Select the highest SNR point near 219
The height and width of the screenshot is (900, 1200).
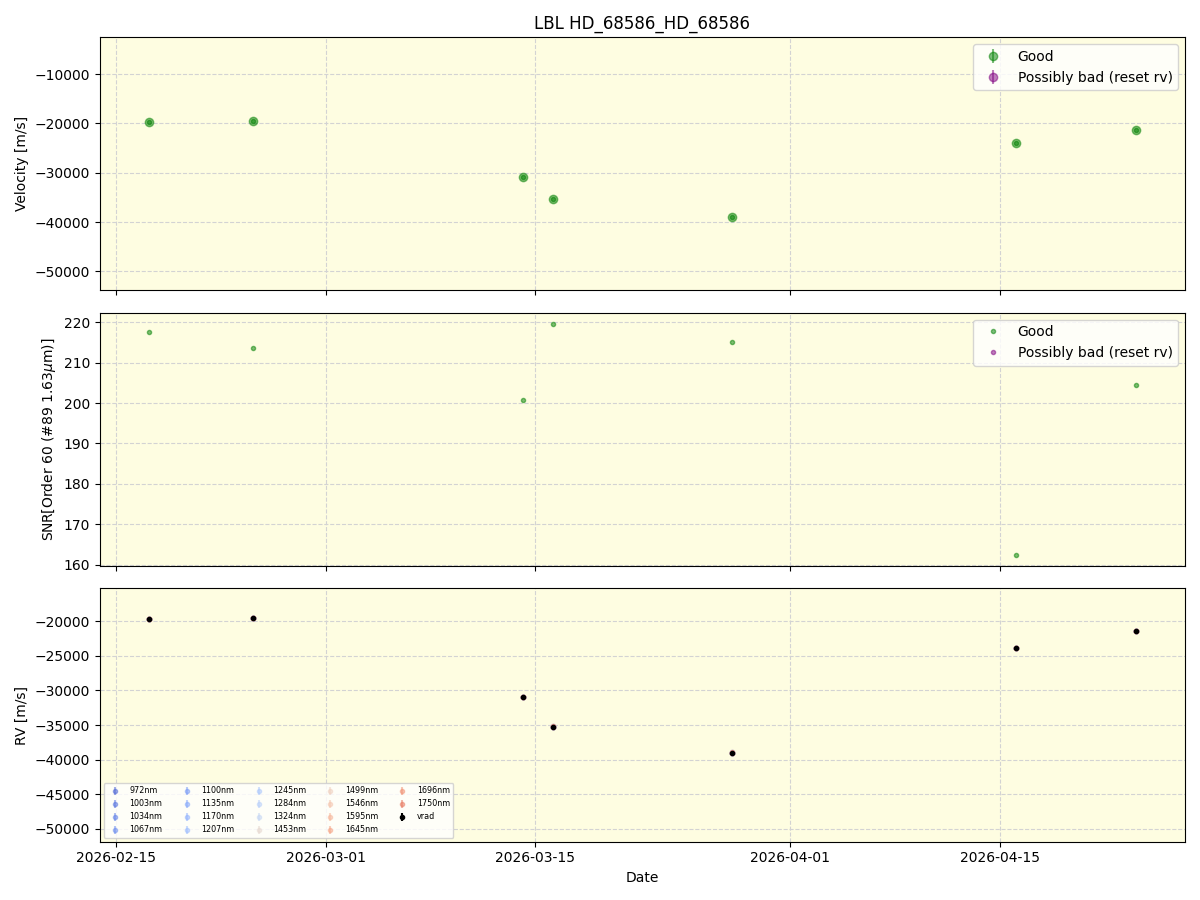click(553, 324)
